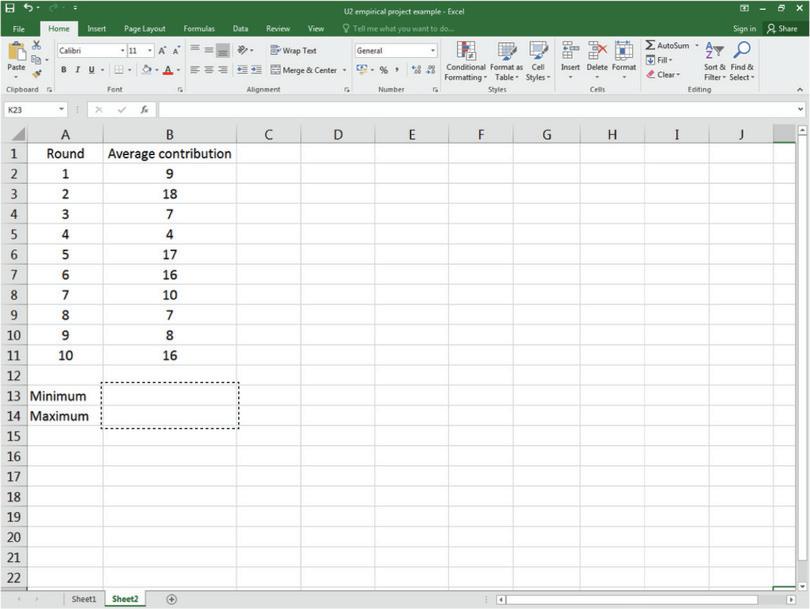Click the Delete cells icon

[597, 52]
